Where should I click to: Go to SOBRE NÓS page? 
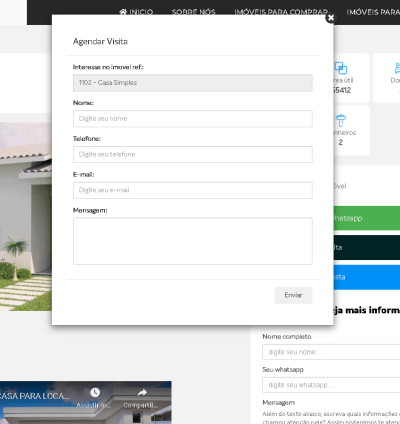(x=193, y=12)
